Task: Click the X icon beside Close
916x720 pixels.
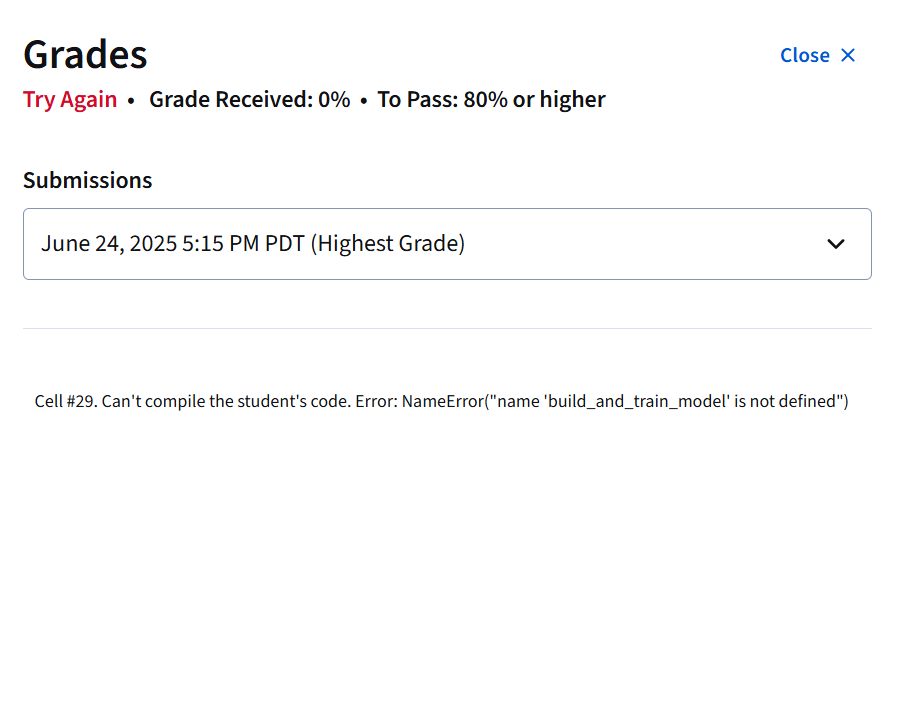Action: (848, 56)
